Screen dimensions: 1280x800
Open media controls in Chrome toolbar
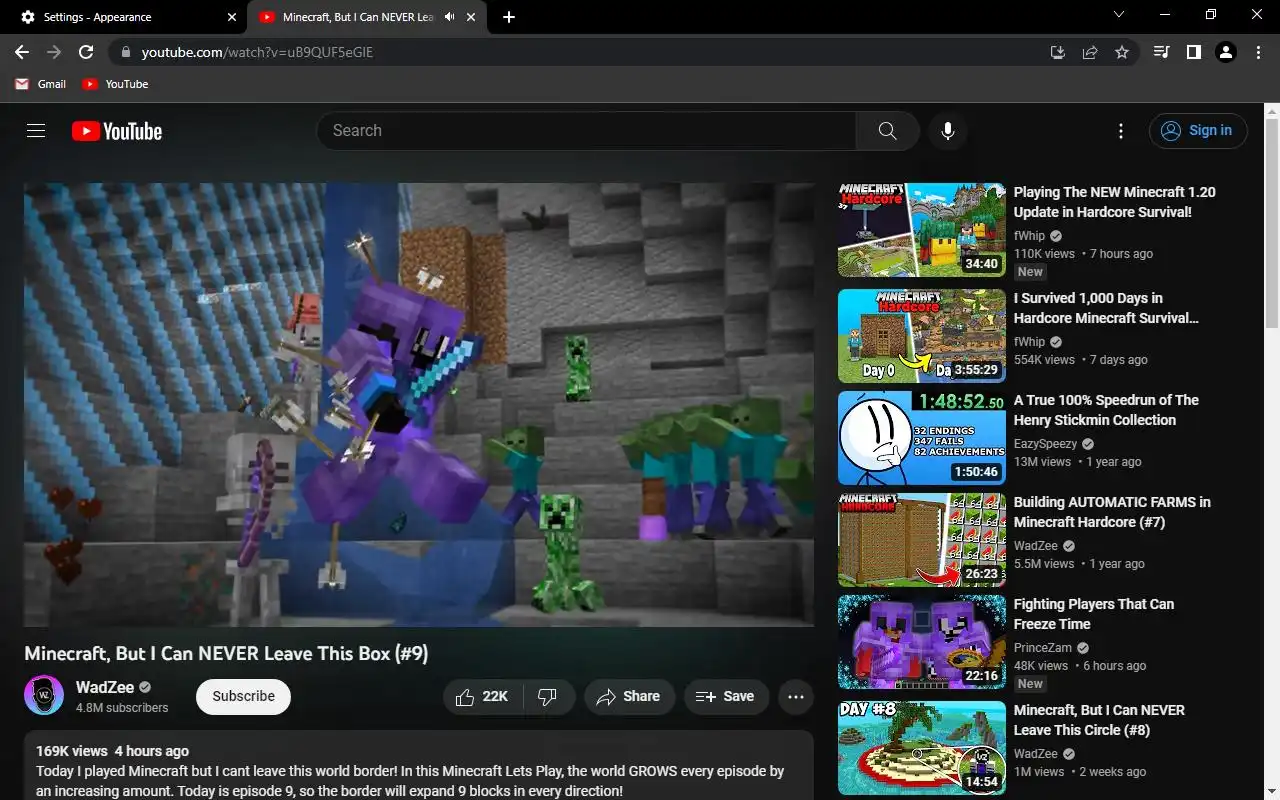point(1161,52)
